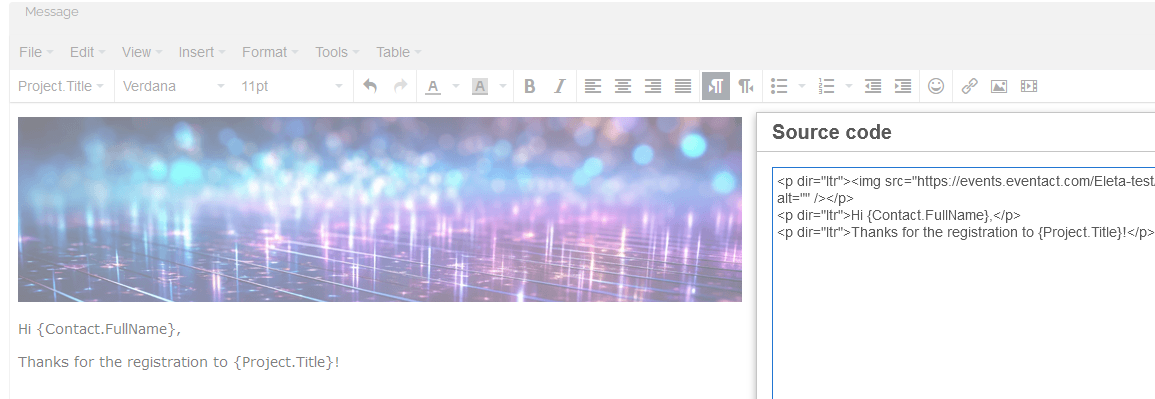Toggle left-to-right text direction
This screenshot has width=1155, height=399.
pyautogui.click(x=715, y=86)
